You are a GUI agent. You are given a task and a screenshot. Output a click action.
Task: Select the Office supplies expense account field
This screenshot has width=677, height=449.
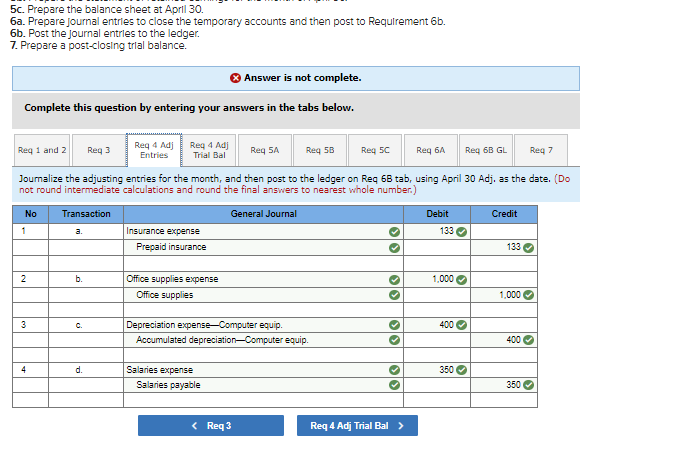(x=263, y=279)
